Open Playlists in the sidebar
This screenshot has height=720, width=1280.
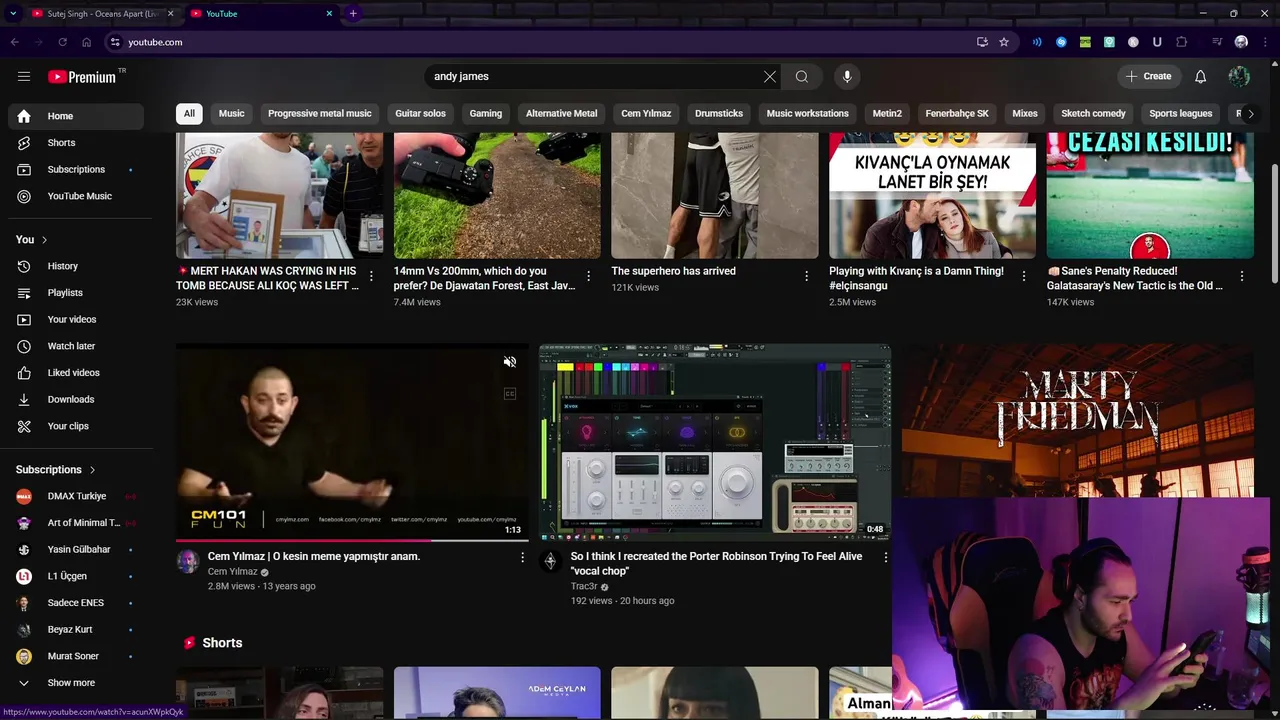(76, 293)
